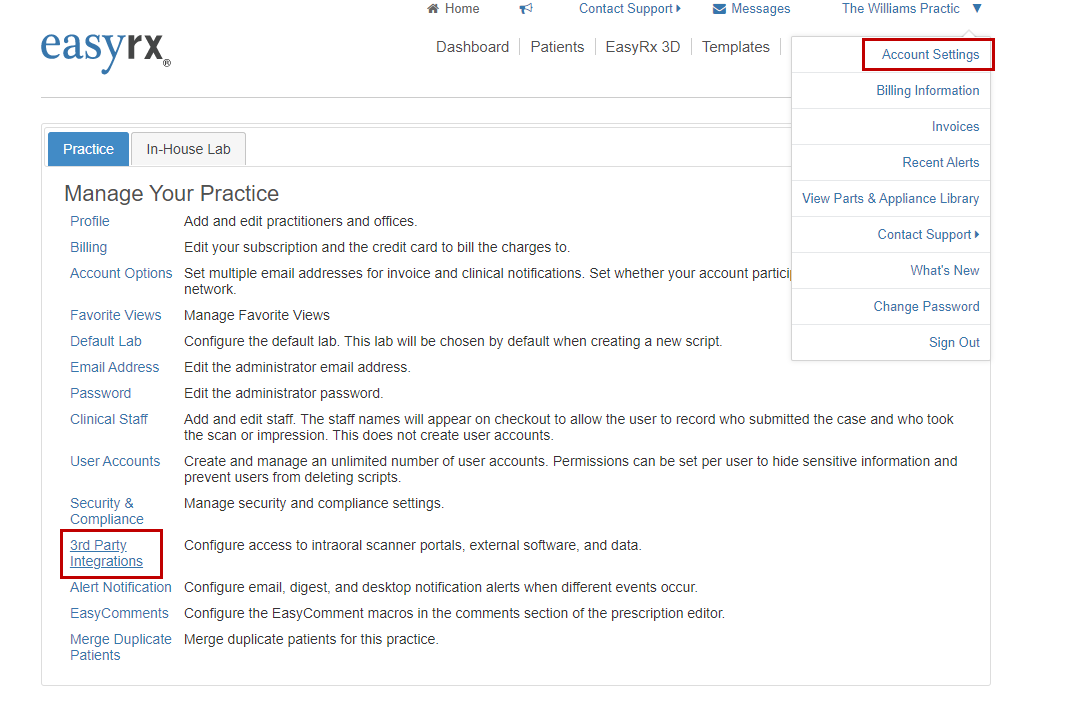Open What's New in the account menu
This screenshot has height=704, width=1068.
coord(945,270)
